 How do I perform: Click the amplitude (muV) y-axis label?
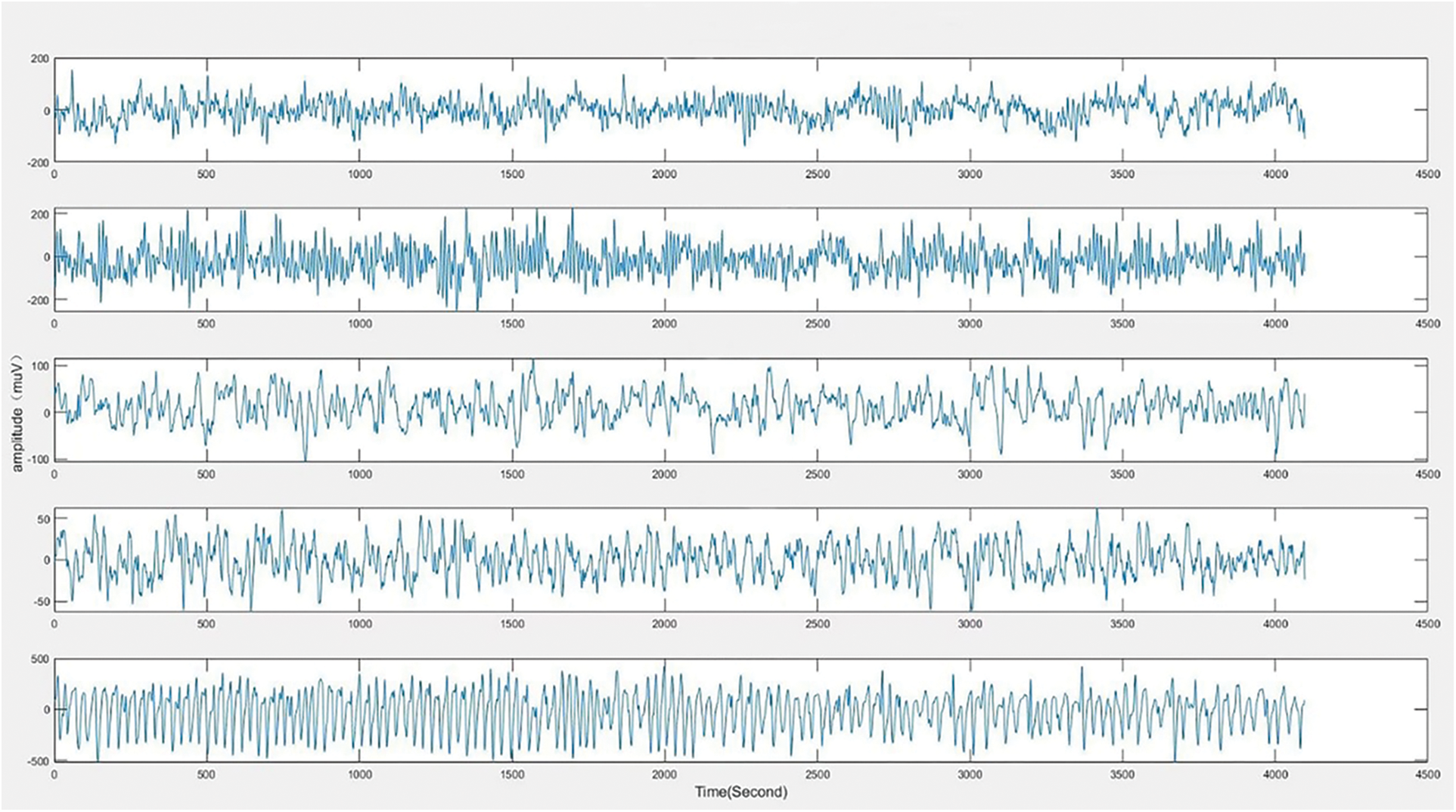(x=18, y=413)
